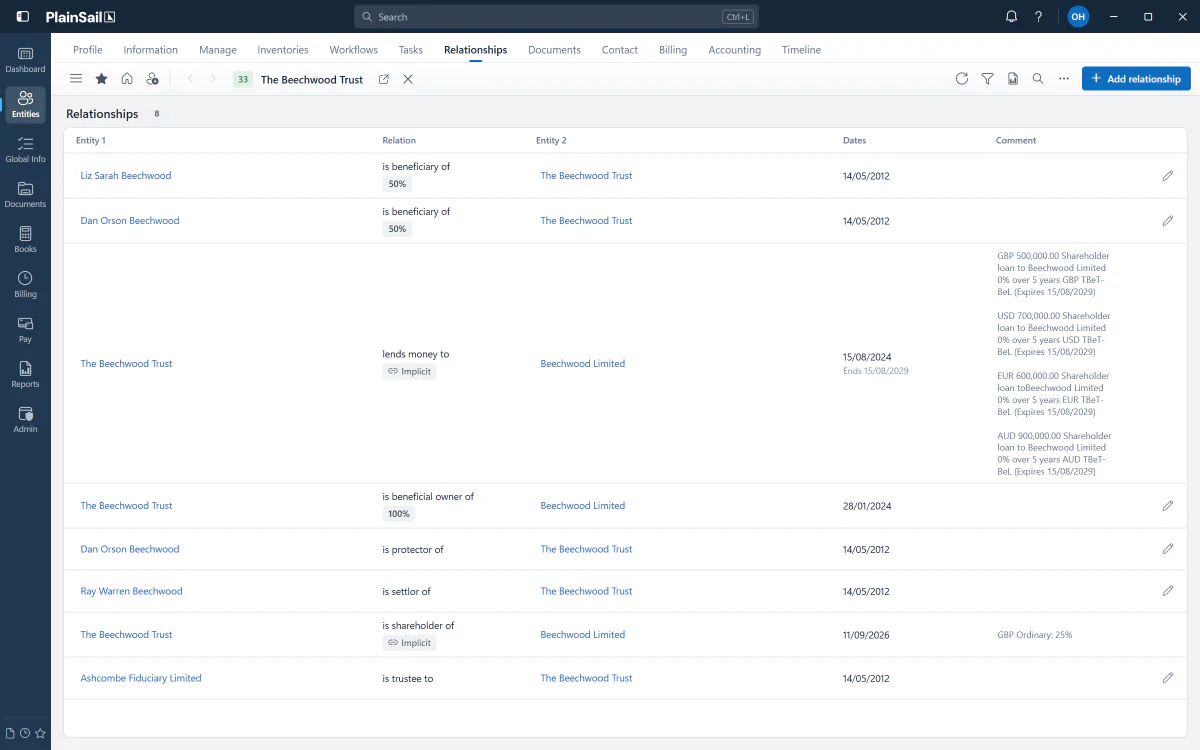Open the Liz Sarah Beechwood link

pyautogui.click(x=126, y=176)
